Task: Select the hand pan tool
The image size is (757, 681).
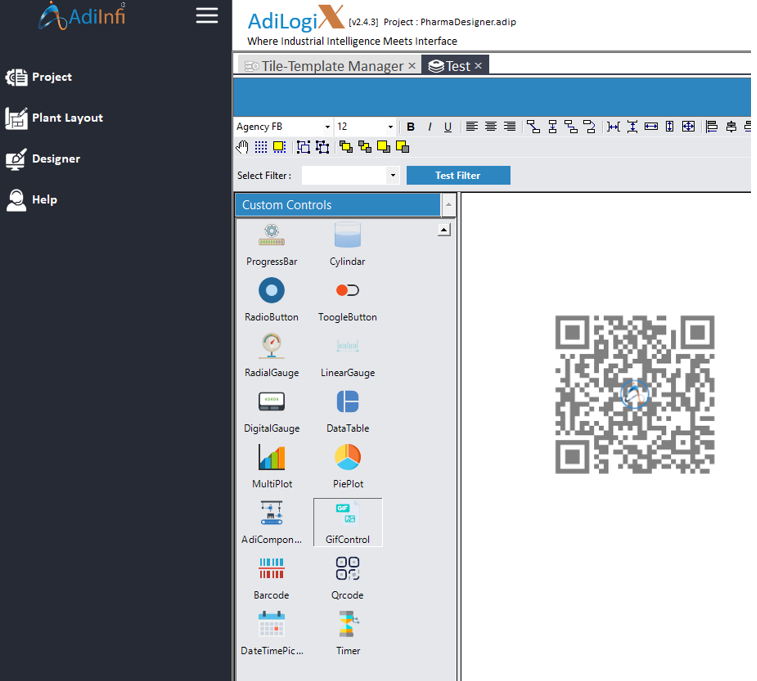Action: [x=242, y=147]
